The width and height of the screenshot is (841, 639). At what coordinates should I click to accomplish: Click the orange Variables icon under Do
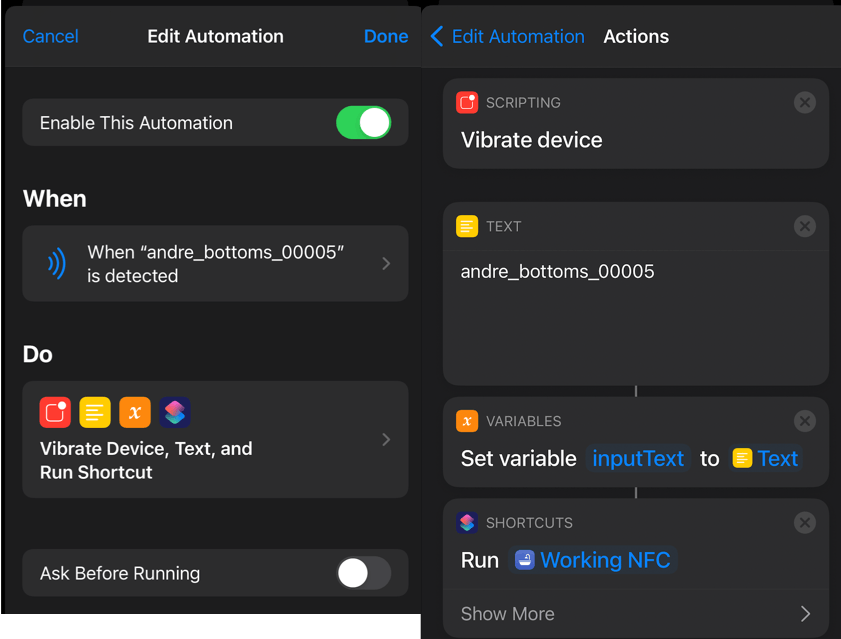tap(135, 412)
